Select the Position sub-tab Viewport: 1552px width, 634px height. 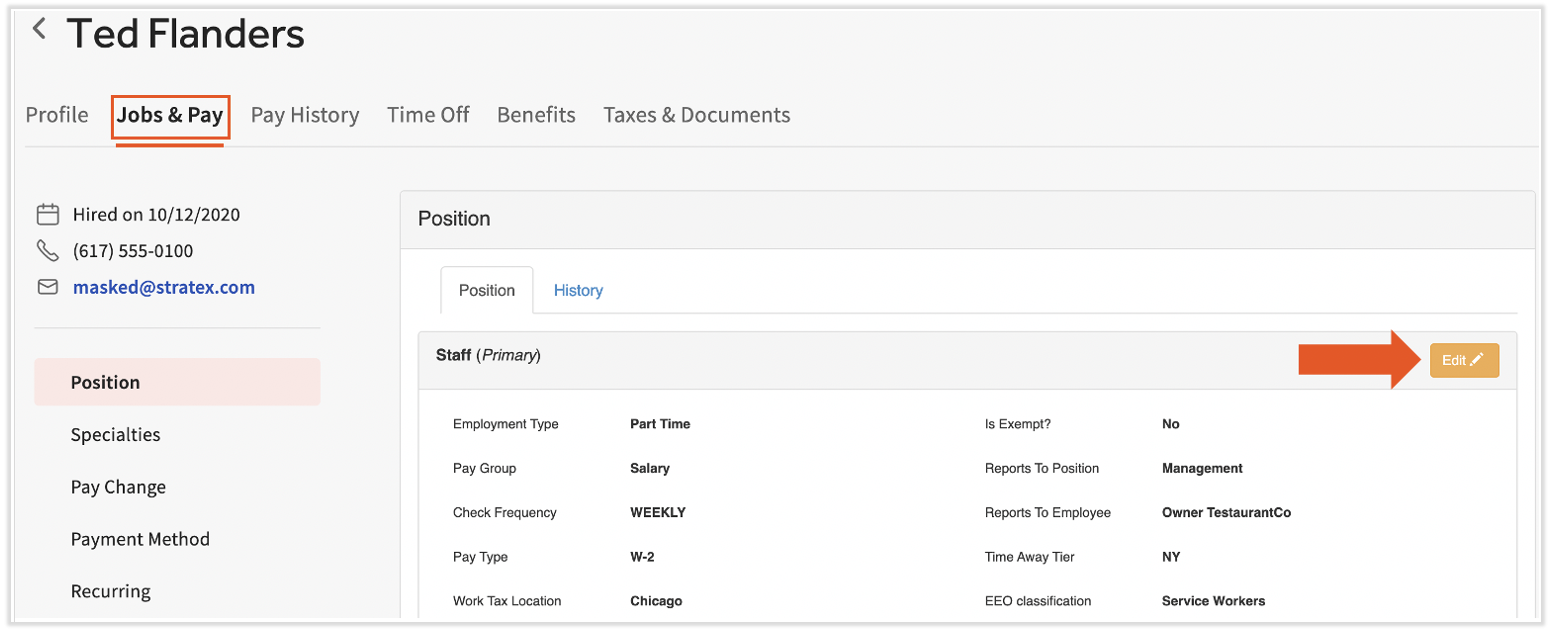coord(487,290)
